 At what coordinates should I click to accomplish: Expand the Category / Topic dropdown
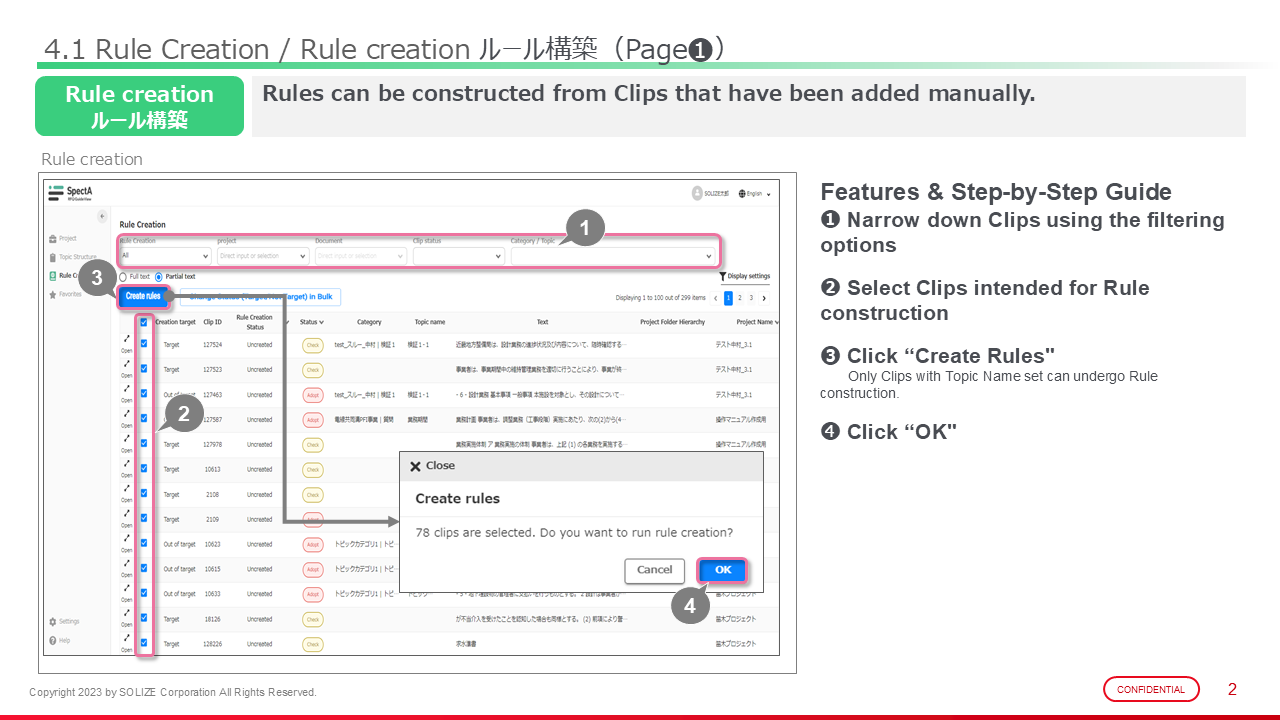(x=612, y=256)
